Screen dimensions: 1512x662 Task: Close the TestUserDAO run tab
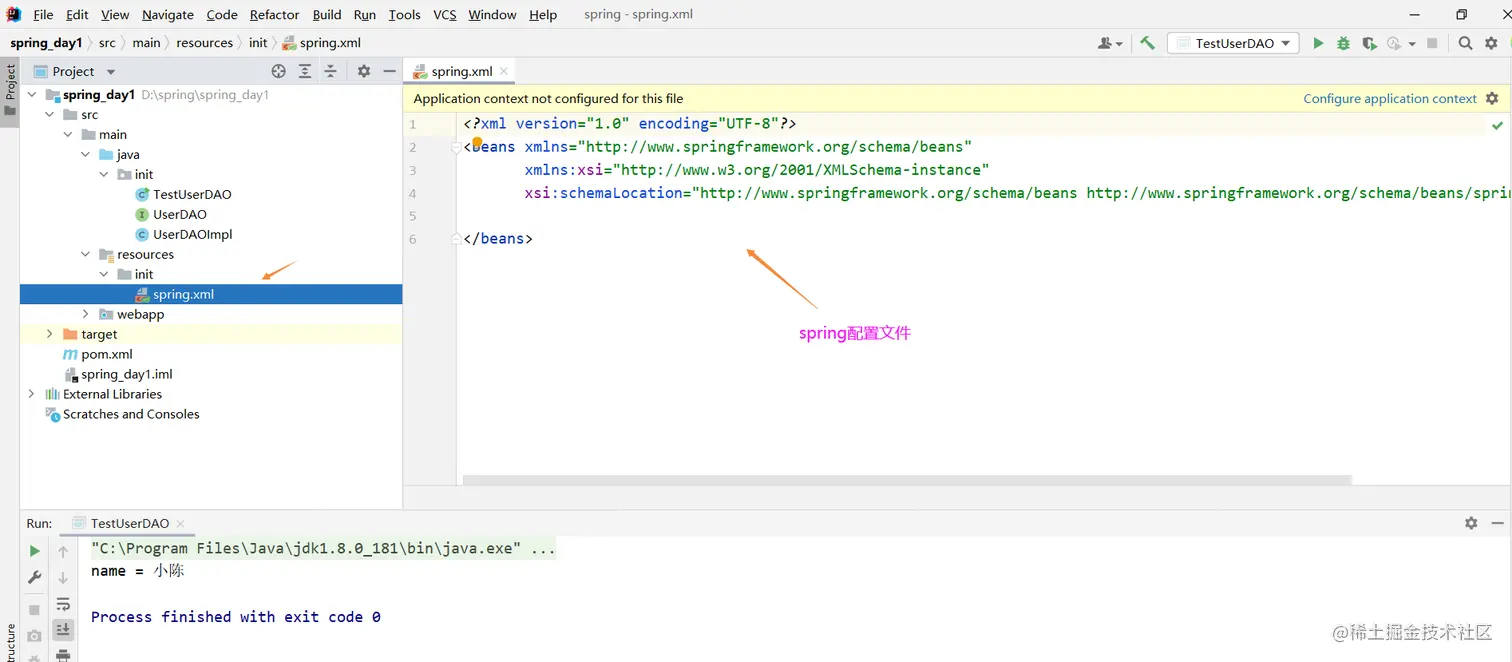pyautogui.click(x=180, y=523)
